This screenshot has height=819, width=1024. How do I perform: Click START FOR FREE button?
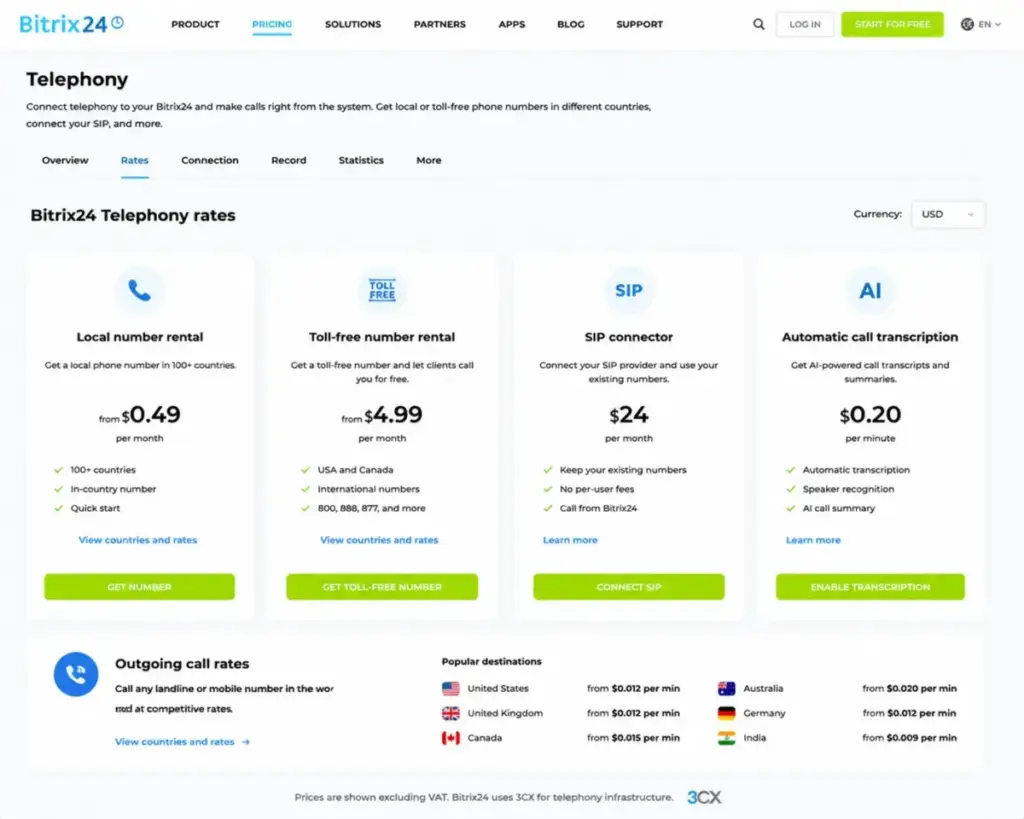tap(892, 24)
